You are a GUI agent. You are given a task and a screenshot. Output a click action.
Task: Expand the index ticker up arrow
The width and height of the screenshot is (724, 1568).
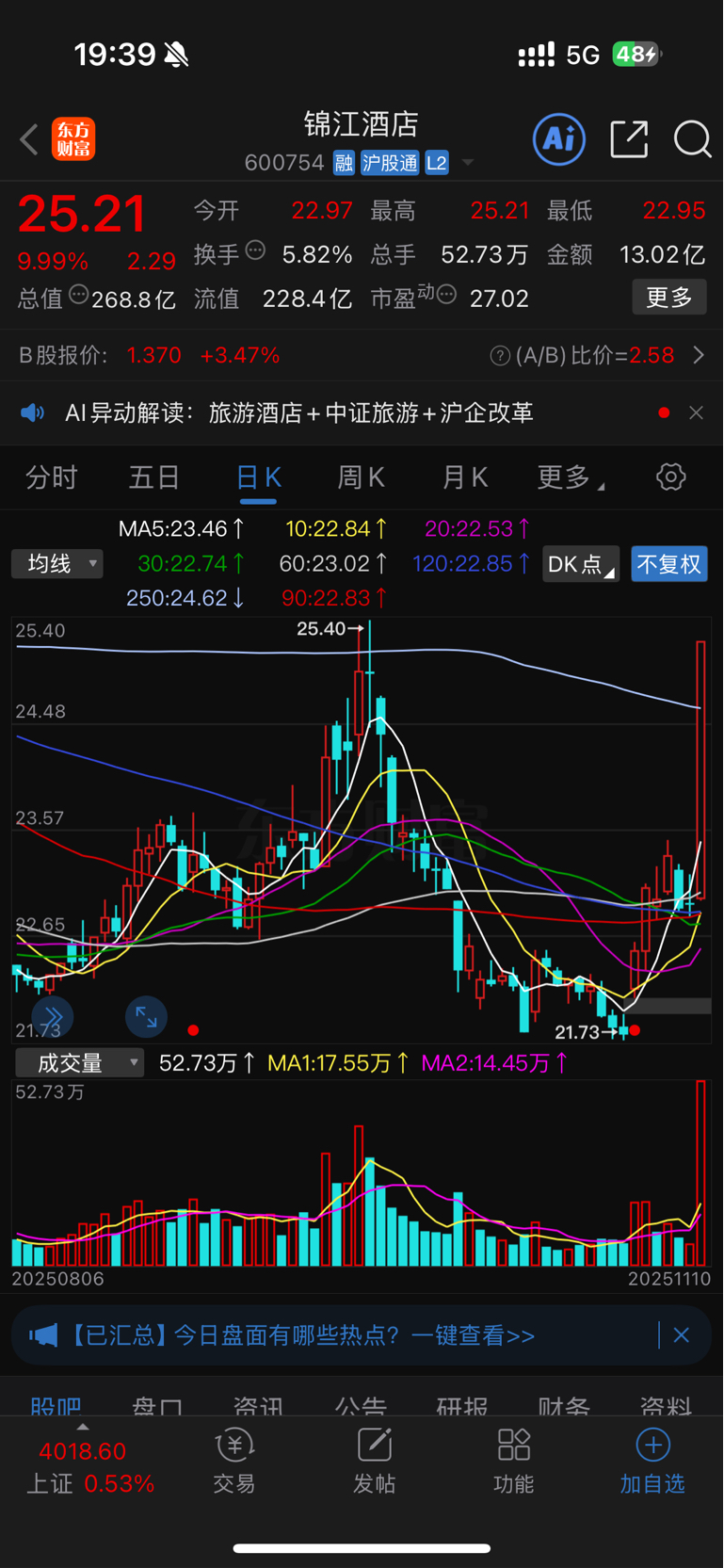83,1427
